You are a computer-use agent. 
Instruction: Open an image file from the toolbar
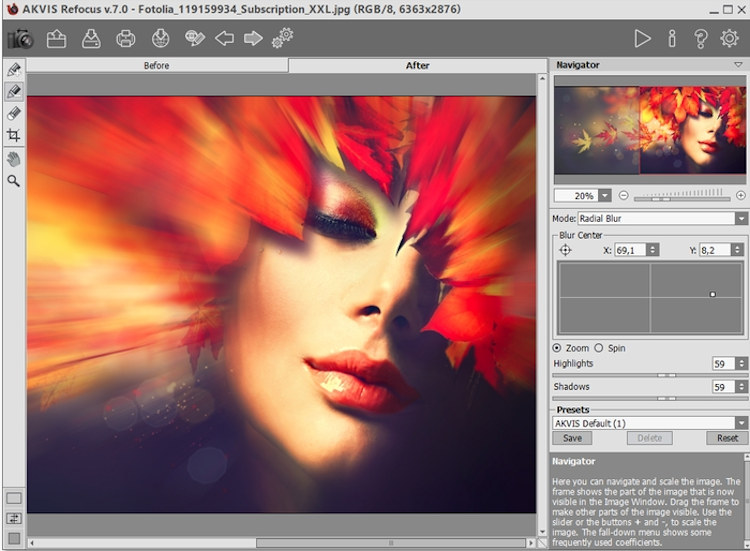(56, 39)
